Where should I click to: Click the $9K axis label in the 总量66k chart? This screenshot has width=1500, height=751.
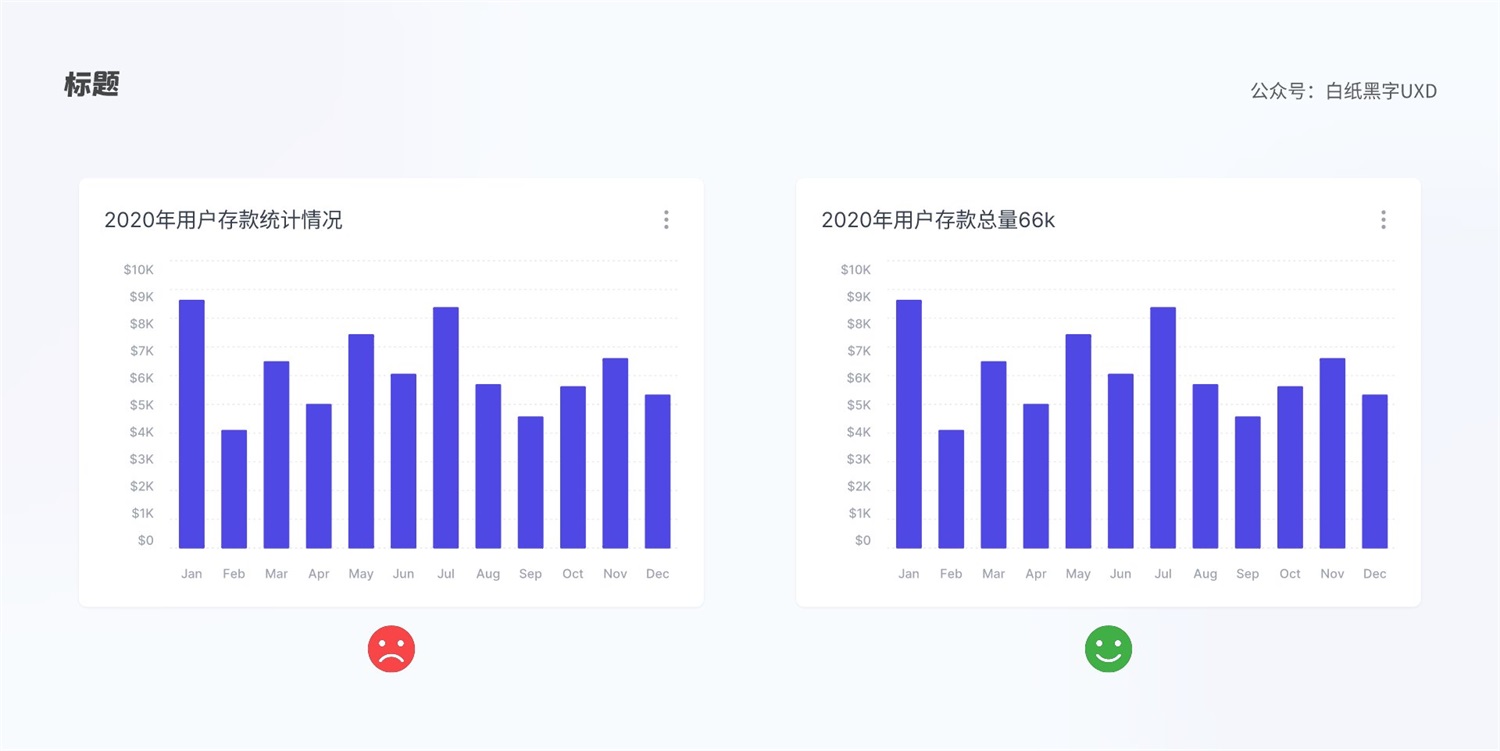(859, 296)
